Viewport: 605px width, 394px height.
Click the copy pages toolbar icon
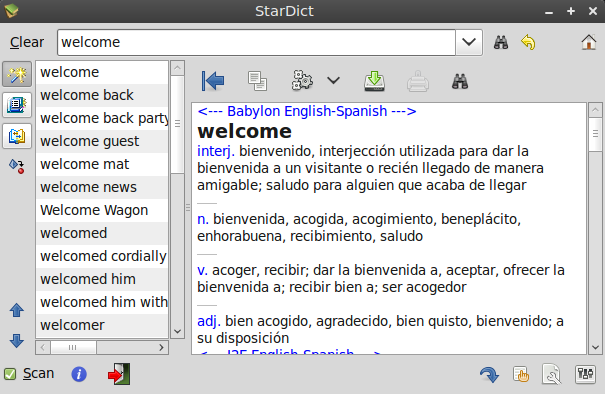click(x=257, y=81)
